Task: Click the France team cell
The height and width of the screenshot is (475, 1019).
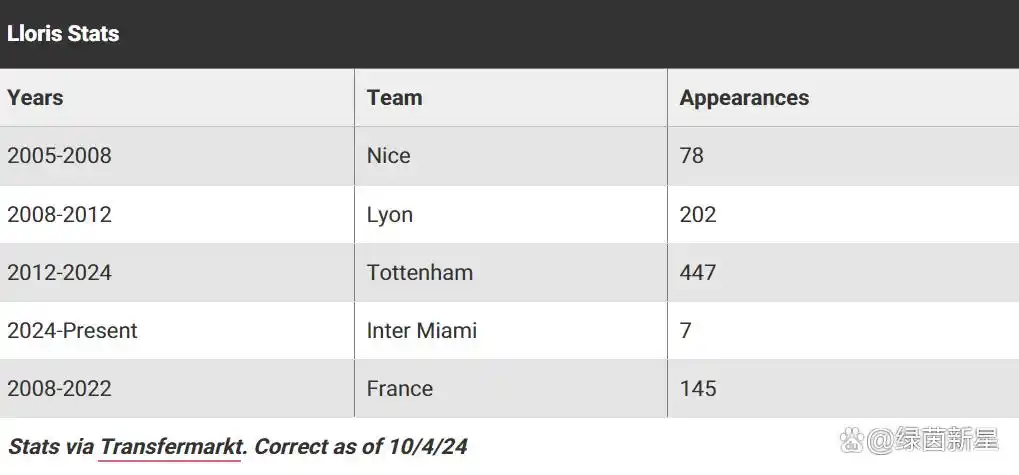Action: click(x=511, y=389)
